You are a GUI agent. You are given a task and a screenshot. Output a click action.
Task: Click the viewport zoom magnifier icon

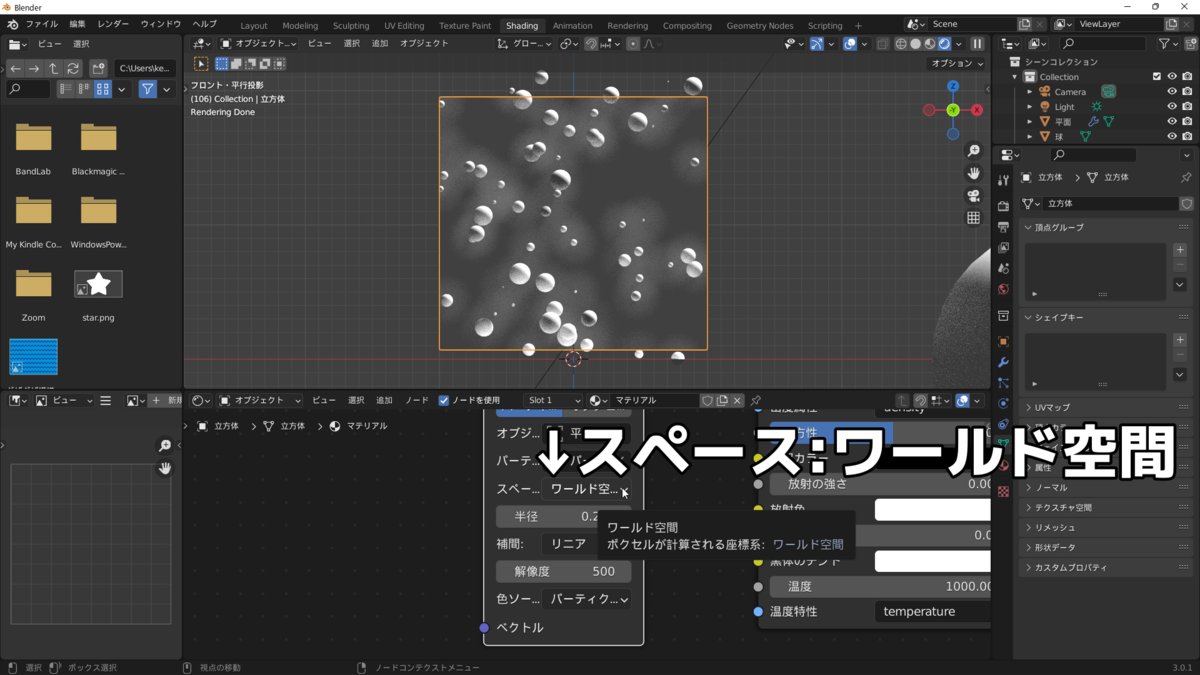[973, 151]
